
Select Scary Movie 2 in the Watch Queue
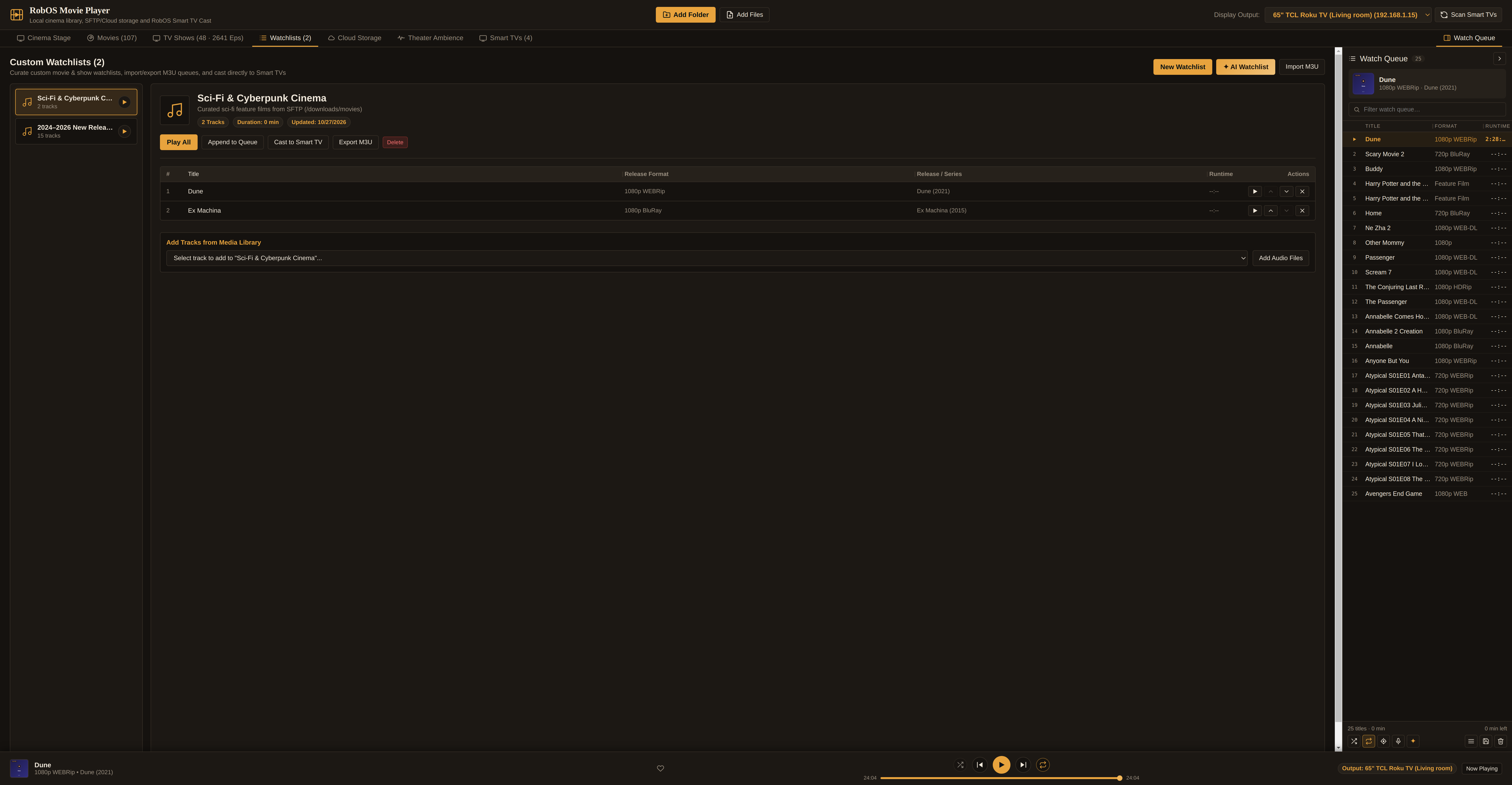click(1427, 155)
